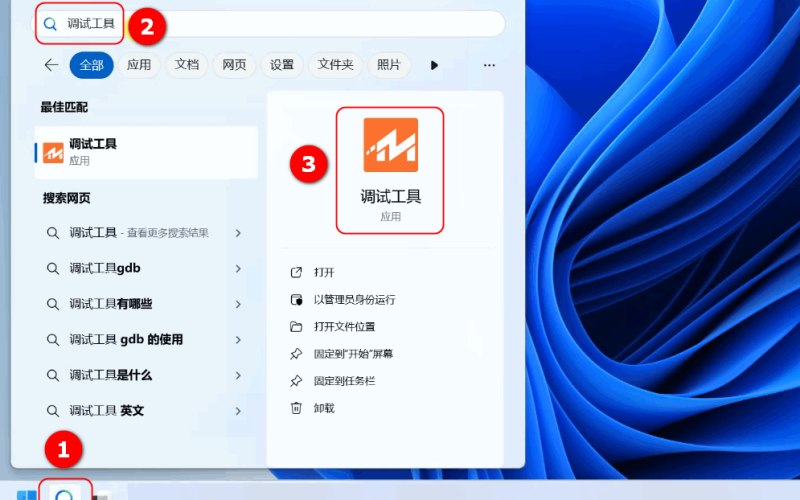Click the magnifier icon in search box
The height and width of the screenshot is (500, 800).
pyautogui.click(x=50, y=24)
